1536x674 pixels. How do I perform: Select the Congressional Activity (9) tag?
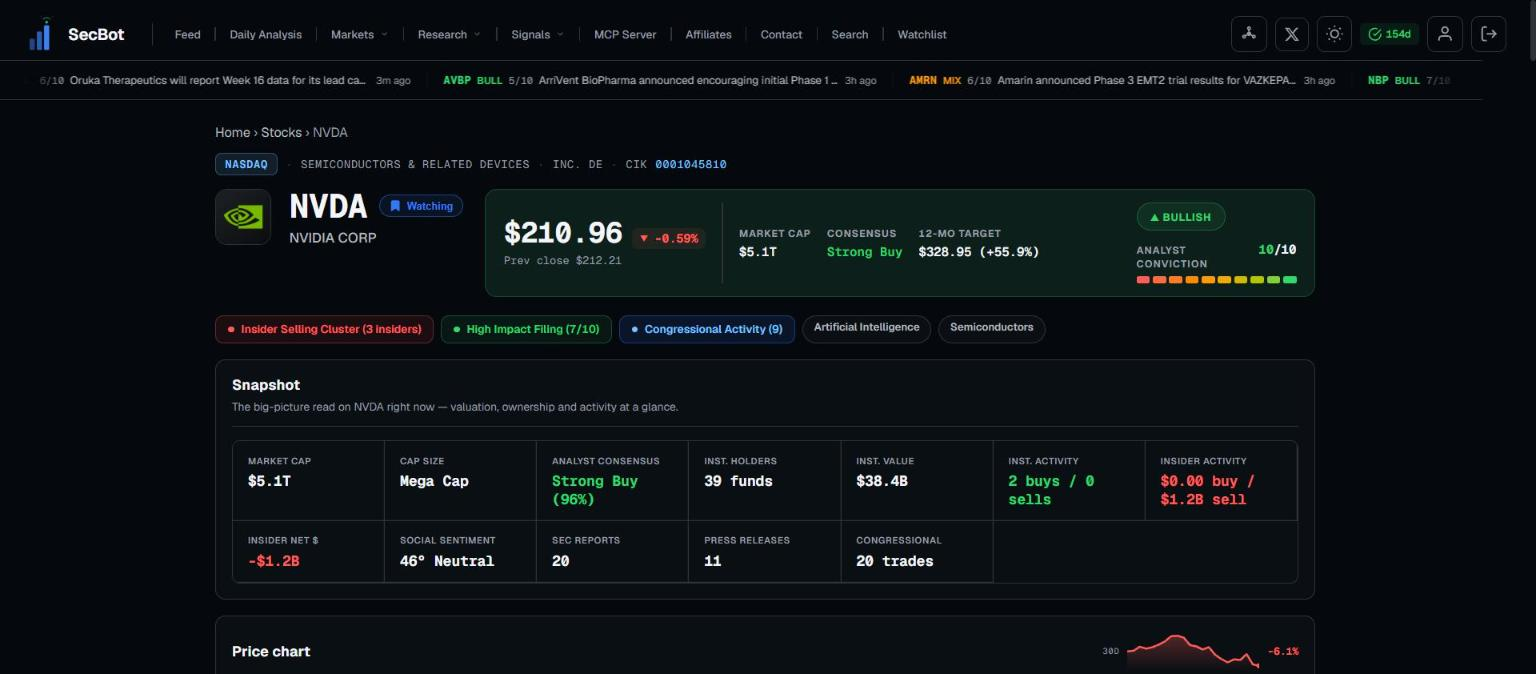[x=707, y=329]
